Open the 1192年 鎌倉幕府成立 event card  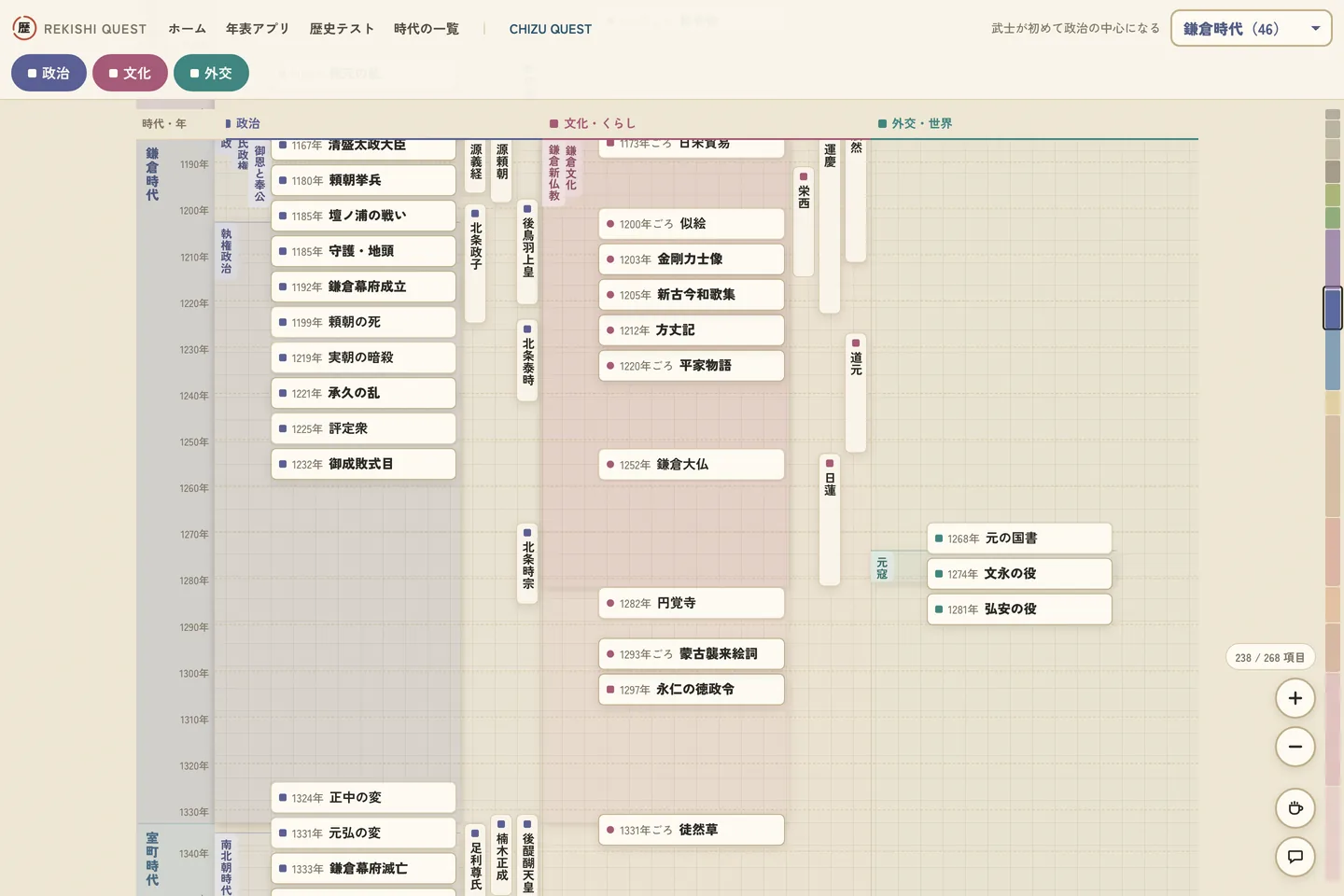(363, 287)
